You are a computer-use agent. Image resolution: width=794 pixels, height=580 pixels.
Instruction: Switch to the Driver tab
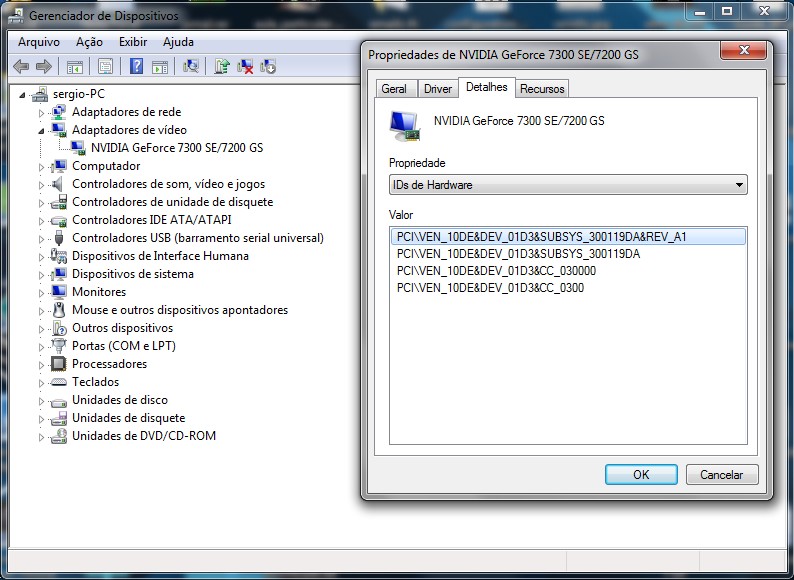pyautogui.click(x=438, y=89)
